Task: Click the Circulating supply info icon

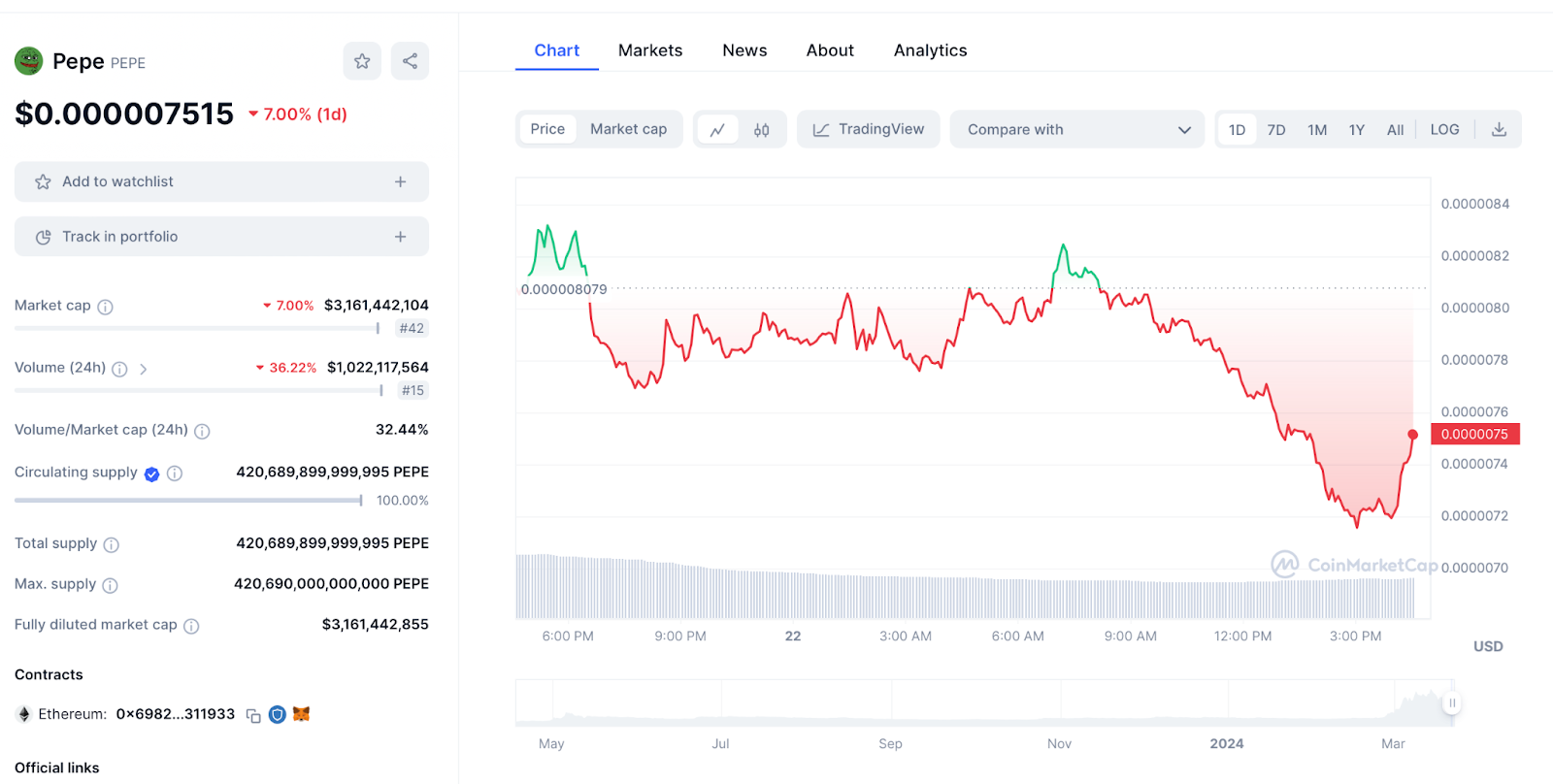Action: [x=175, y=474]
